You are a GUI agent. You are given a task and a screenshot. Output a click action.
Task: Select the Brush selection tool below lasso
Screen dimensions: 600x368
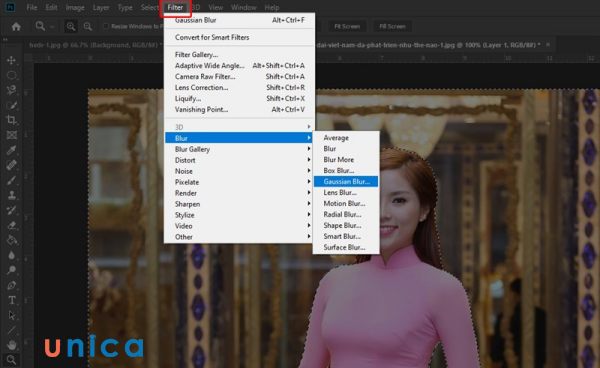[x=11, y=105]
